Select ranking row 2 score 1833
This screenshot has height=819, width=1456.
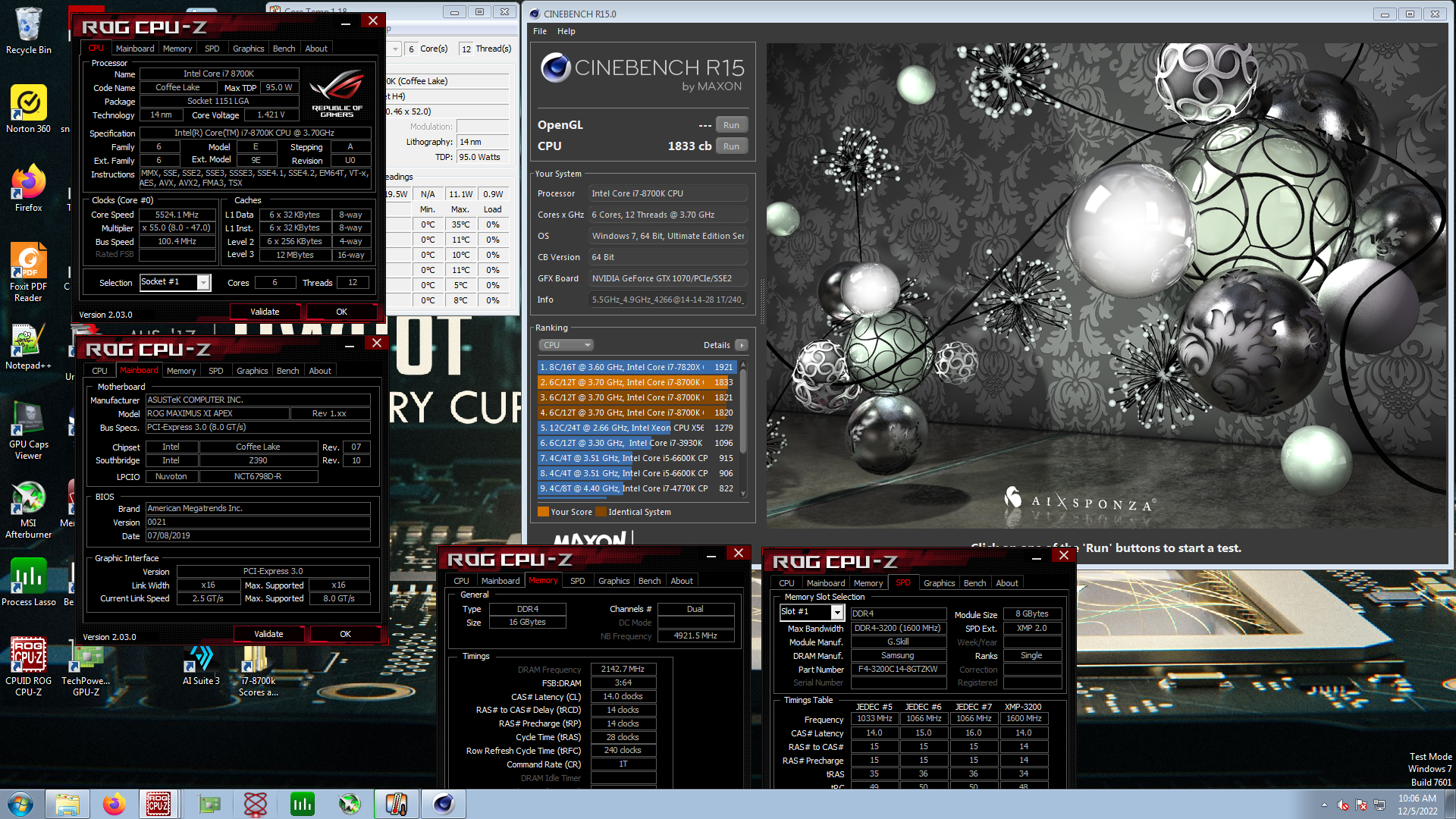click(635, 382)
